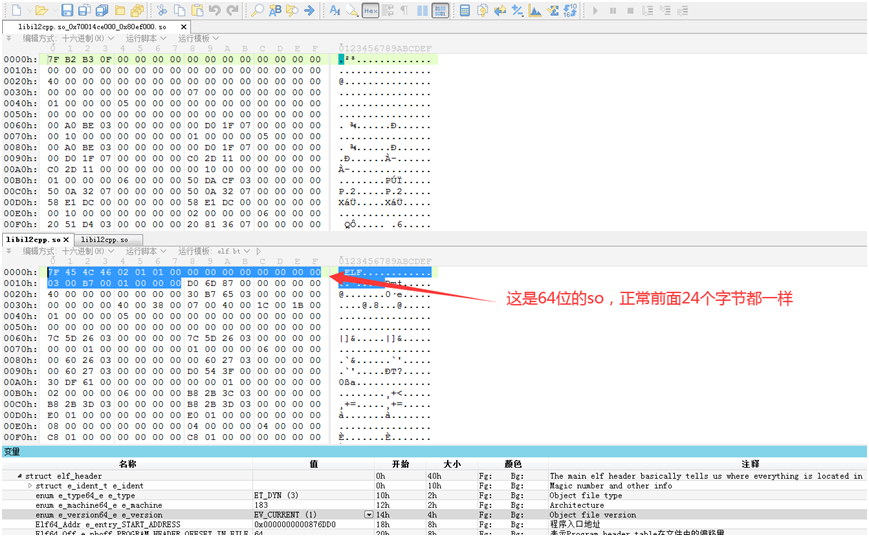This screenshot has width=869, height=537.
Task: Click the Stop script icon
Action: click(630, 10)
